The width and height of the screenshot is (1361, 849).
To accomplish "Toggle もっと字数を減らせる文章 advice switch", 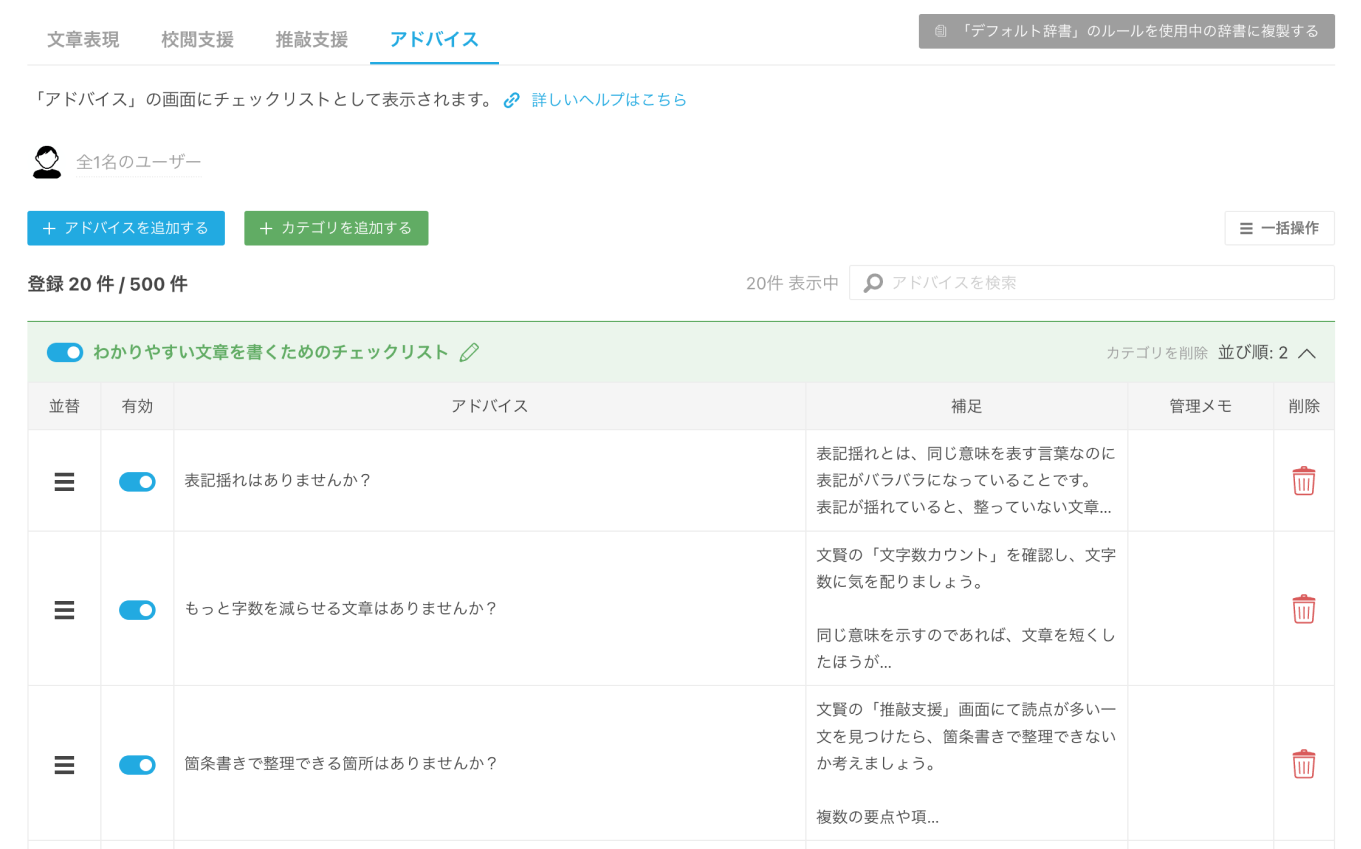I will tap(137, 610).
